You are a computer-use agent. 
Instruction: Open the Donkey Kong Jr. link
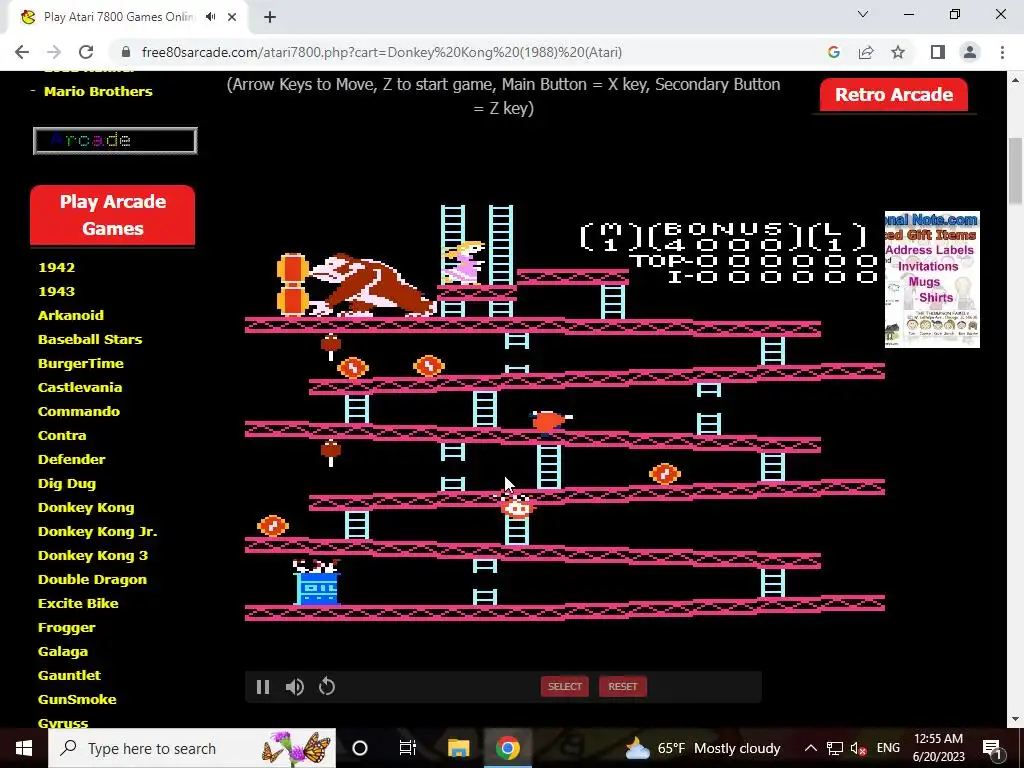97,532
